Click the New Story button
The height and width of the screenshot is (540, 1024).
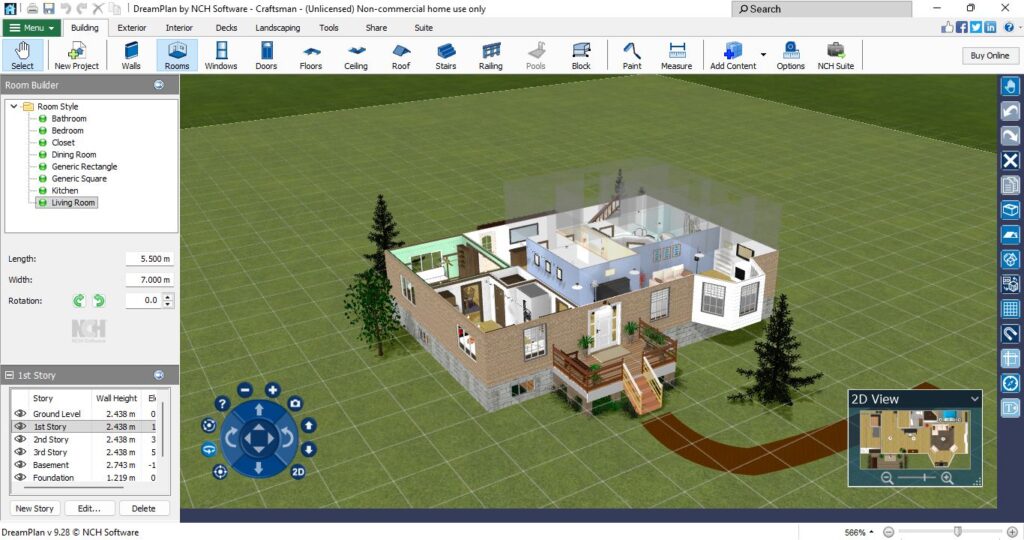point(35,508)
